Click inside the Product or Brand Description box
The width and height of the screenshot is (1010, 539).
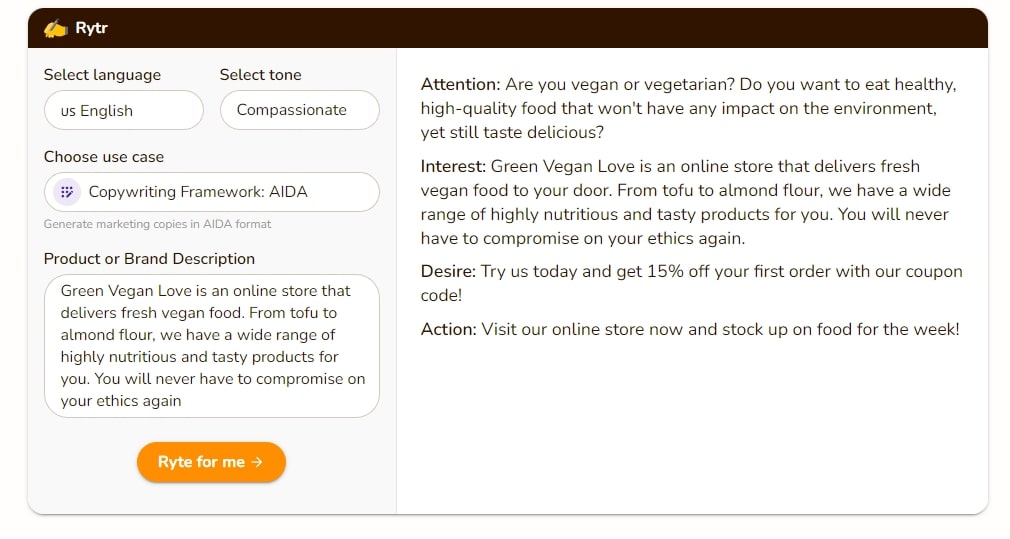click(x=211, y=346)
